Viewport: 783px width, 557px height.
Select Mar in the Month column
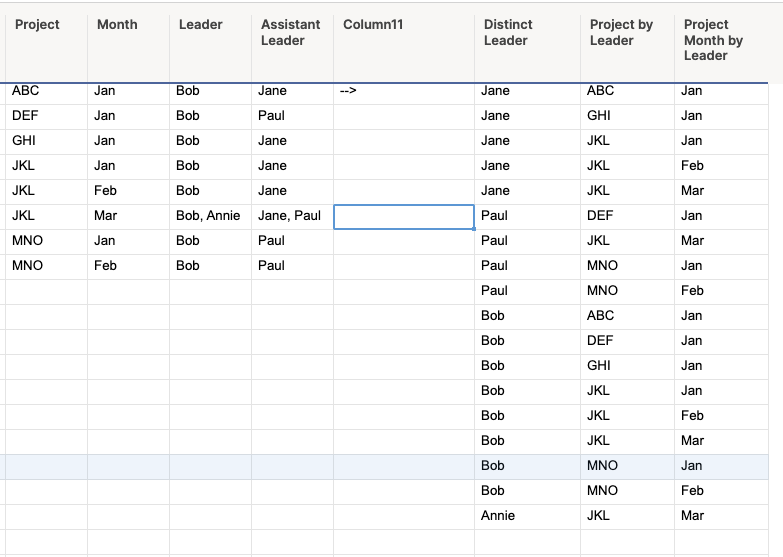point(105,216)
